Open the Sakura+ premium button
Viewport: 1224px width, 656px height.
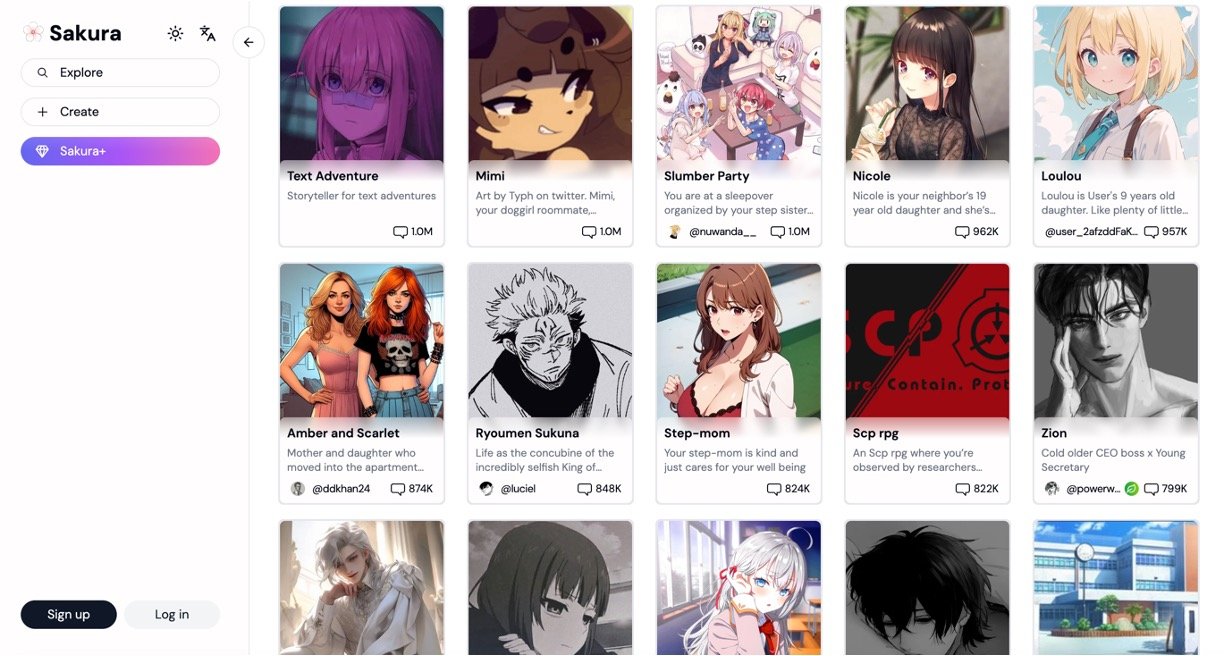120,151
